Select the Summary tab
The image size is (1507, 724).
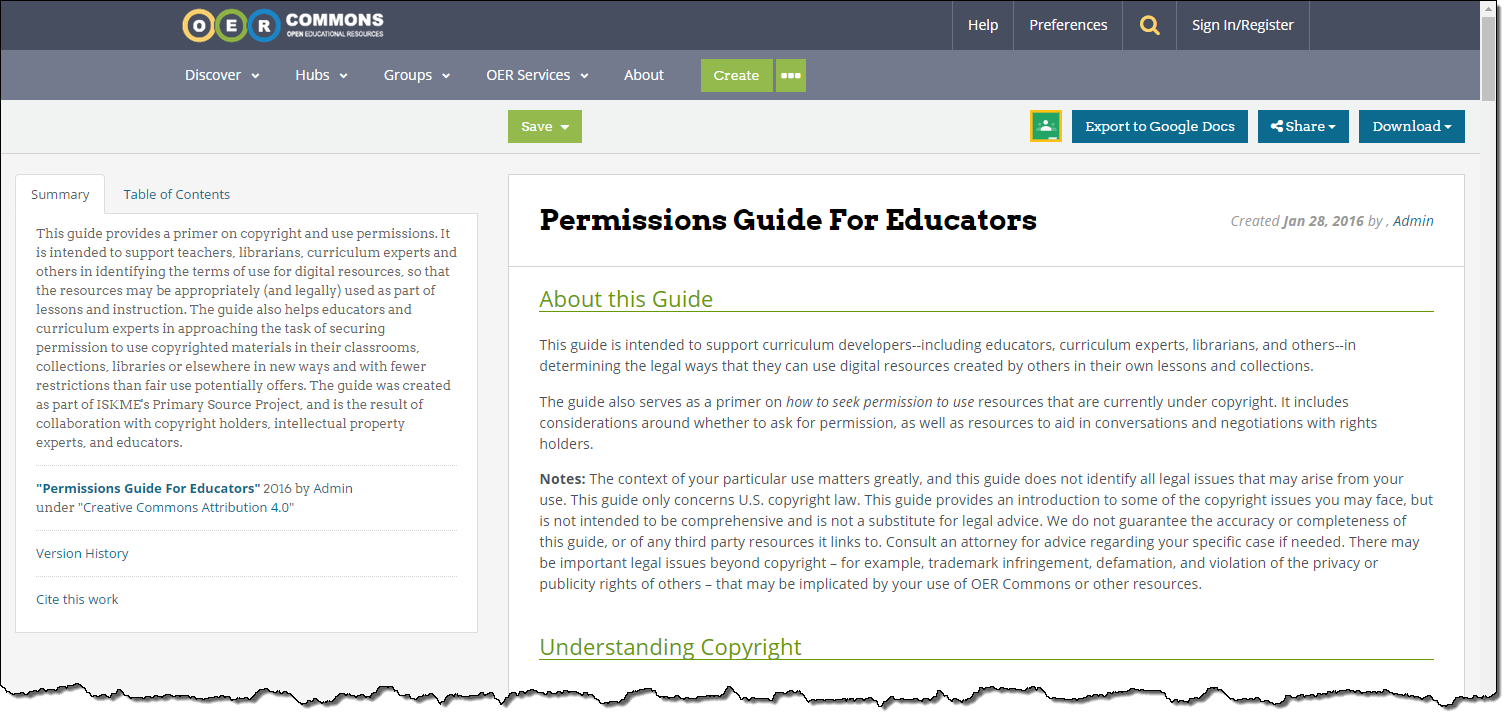(60, 195)
